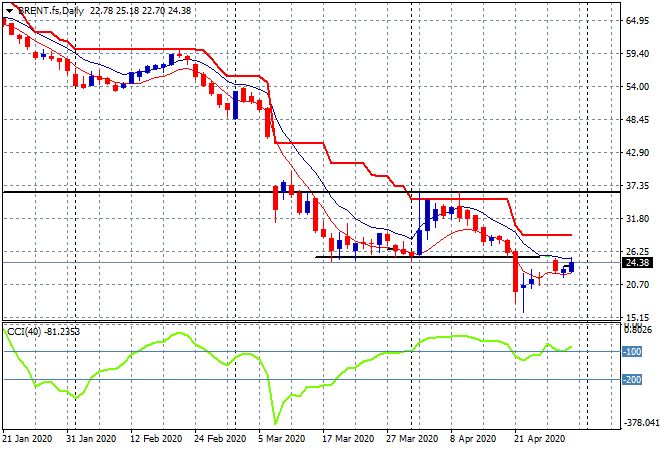Viewport: 660px width, 450px height.
Task: Select the BRENT.fs,Daily chart title text
Action: [x=51, y=11]
